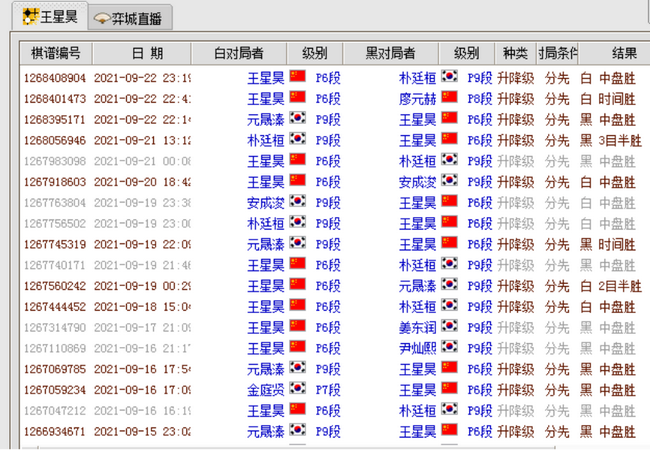The width and height of the screenshot is (650, 450).
Task: Click Korea flag beside 尹灿熙 in record 1267110869
Action: tap(449, 347)
